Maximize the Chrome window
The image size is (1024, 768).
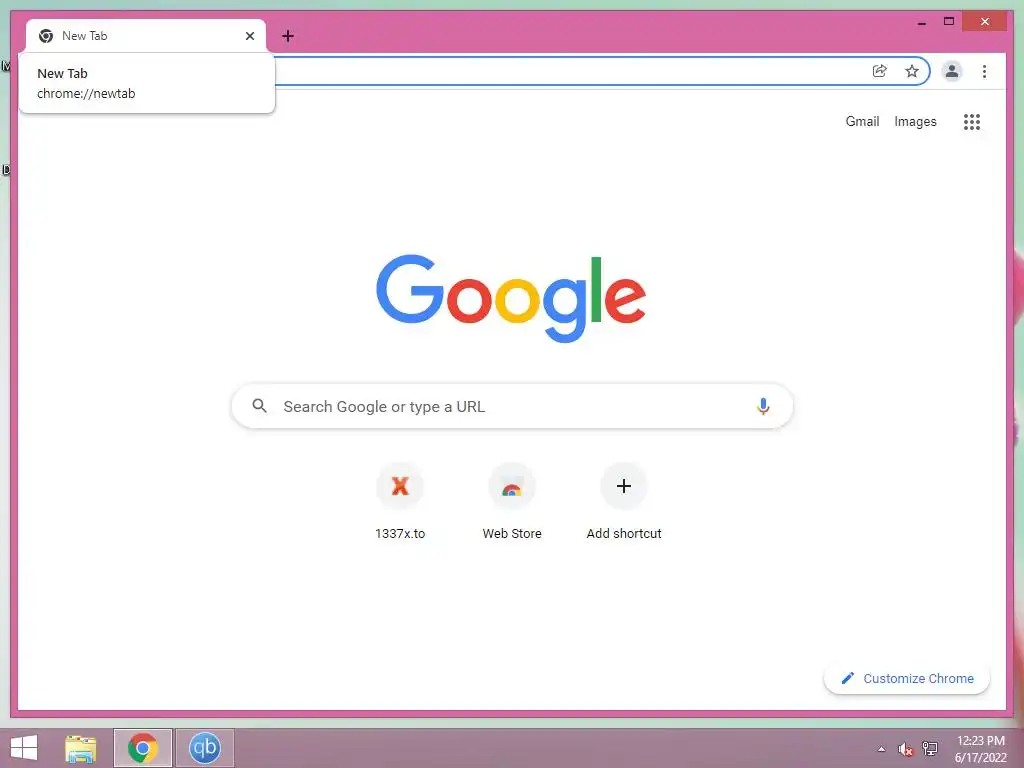point(949,22)
